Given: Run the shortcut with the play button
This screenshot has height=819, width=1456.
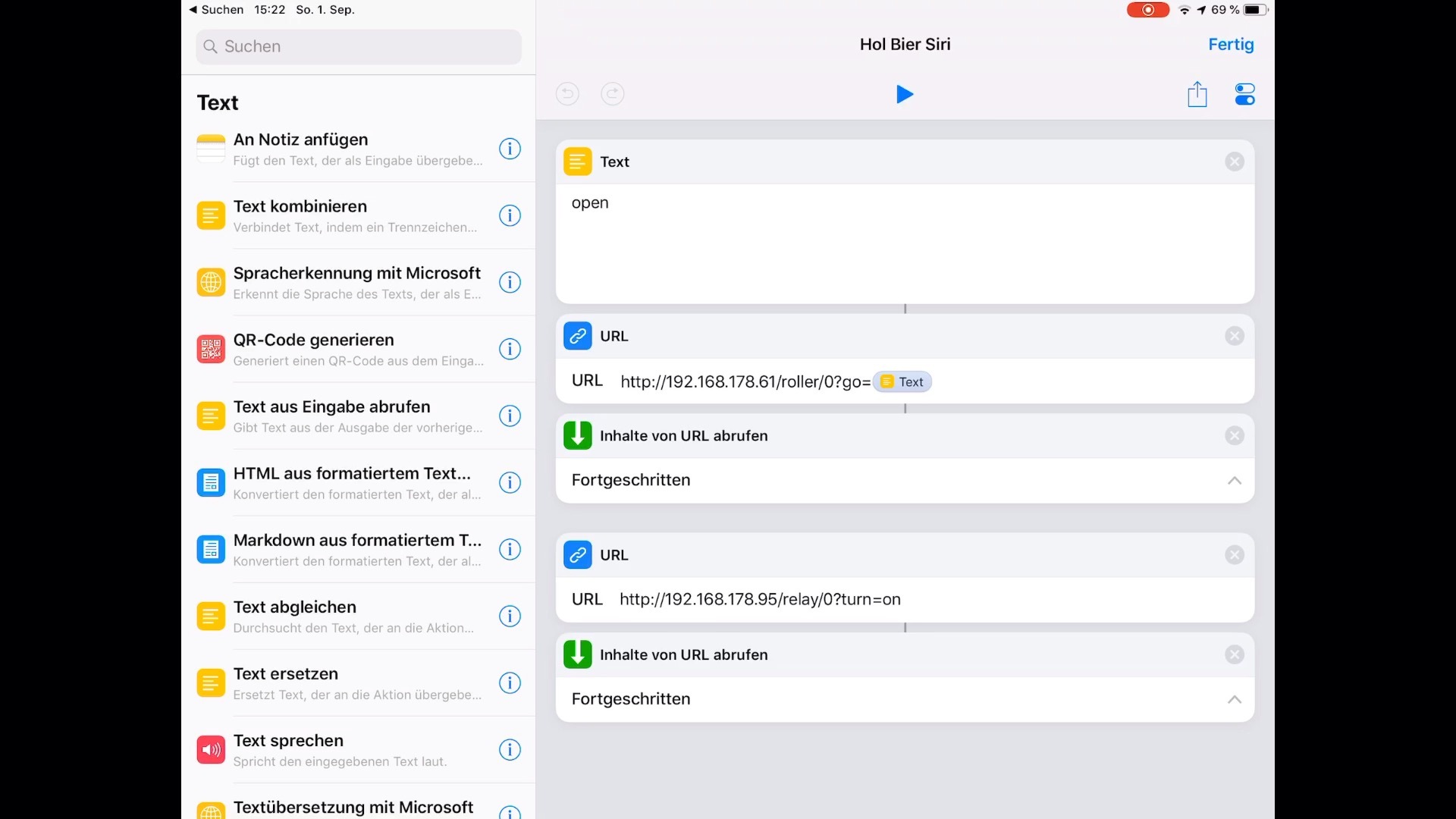Looking at the screenshot, I should tap(905, 94).
